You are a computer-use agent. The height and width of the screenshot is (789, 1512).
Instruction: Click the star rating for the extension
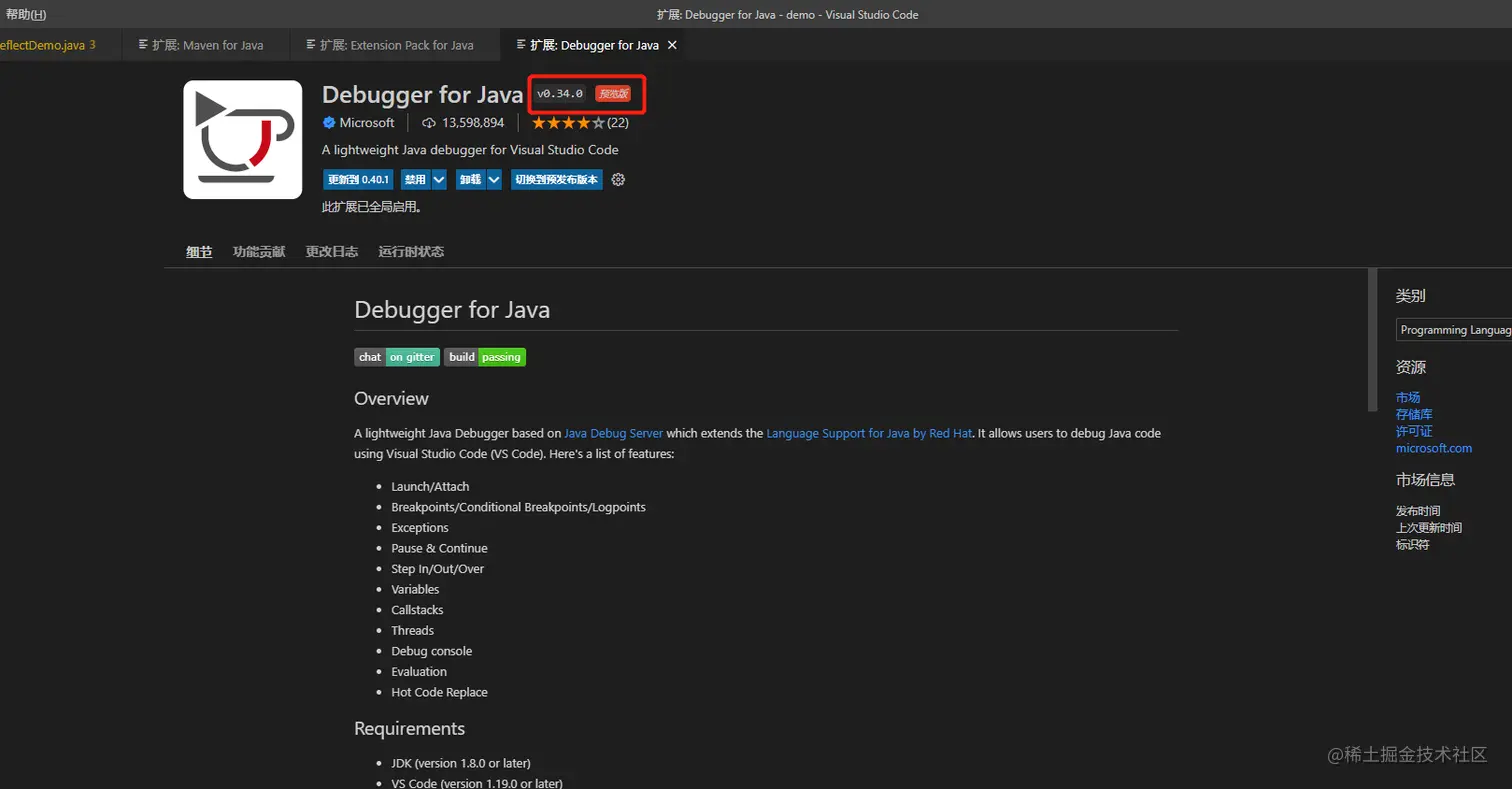coord(568,123)
